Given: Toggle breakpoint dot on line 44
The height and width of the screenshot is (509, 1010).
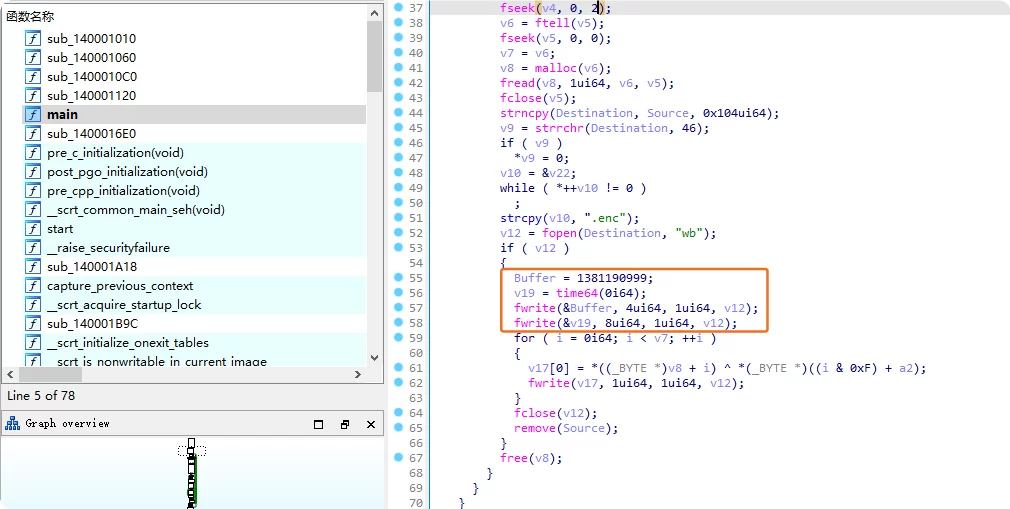Looking at the screenshot, I should point(398,113).
